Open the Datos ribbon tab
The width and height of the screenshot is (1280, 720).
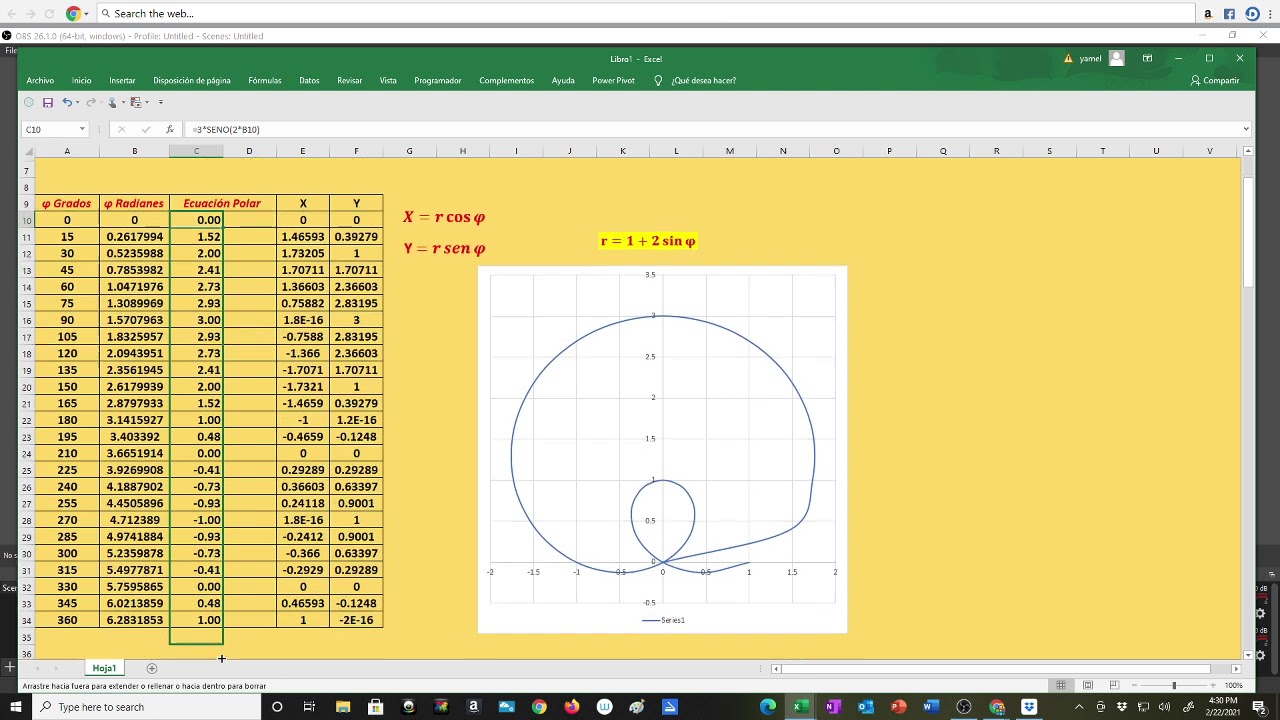[309, 80]
